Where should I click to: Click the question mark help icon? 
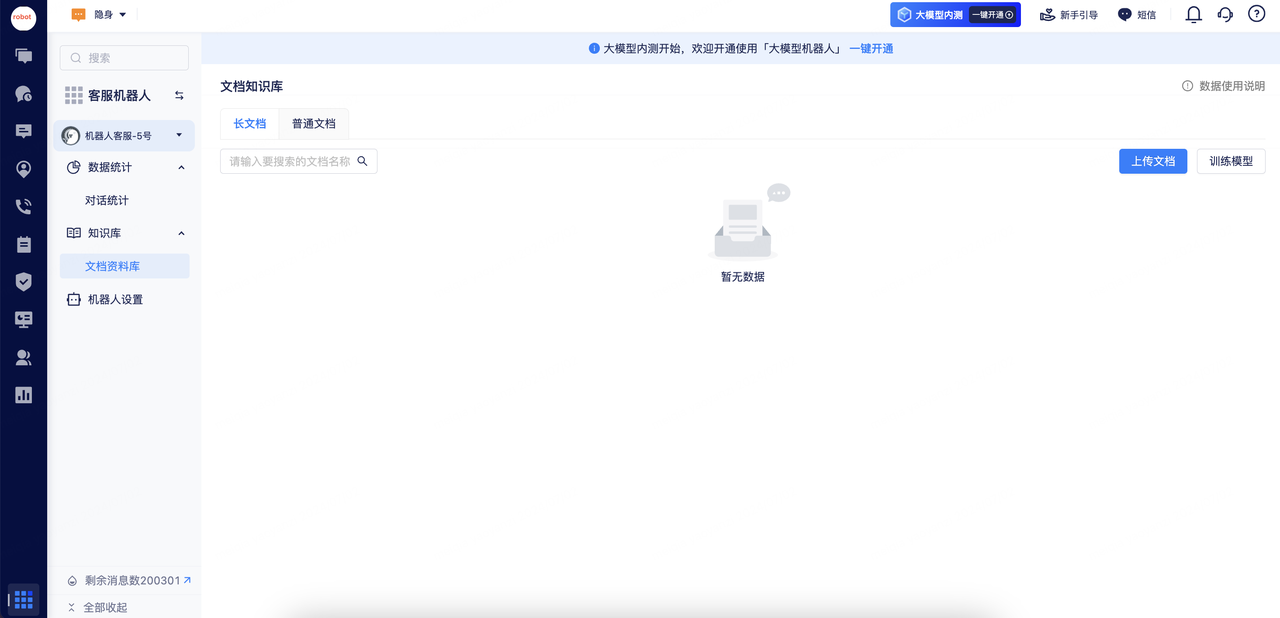point(1257,14)
